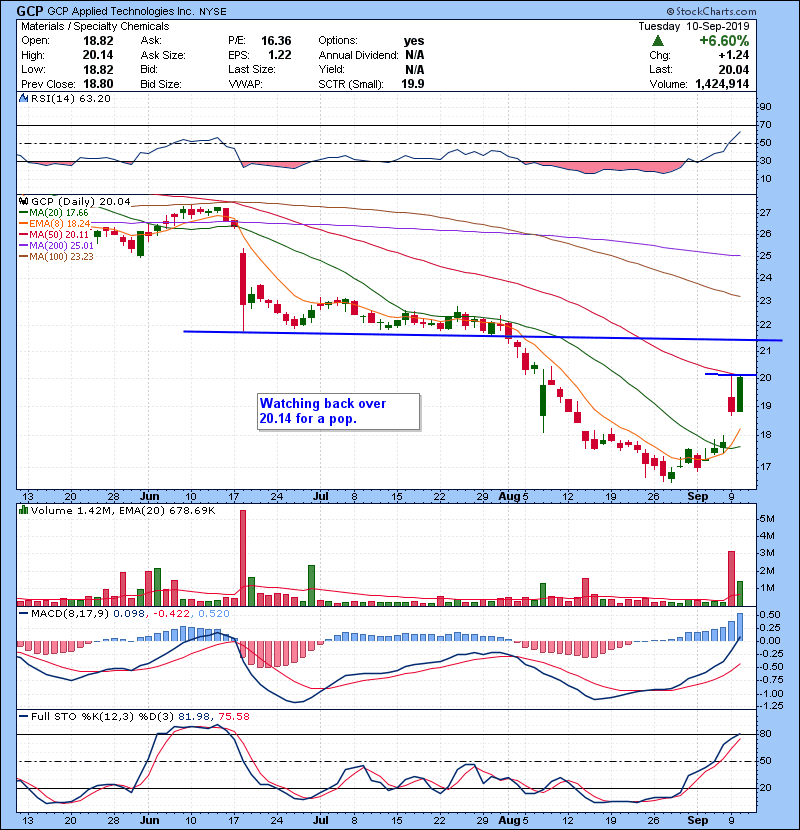800x830 pixels.
Task: Click the GCP (Daily) candlestick icon
Action: pyautogui.click(x=23, y=201)
